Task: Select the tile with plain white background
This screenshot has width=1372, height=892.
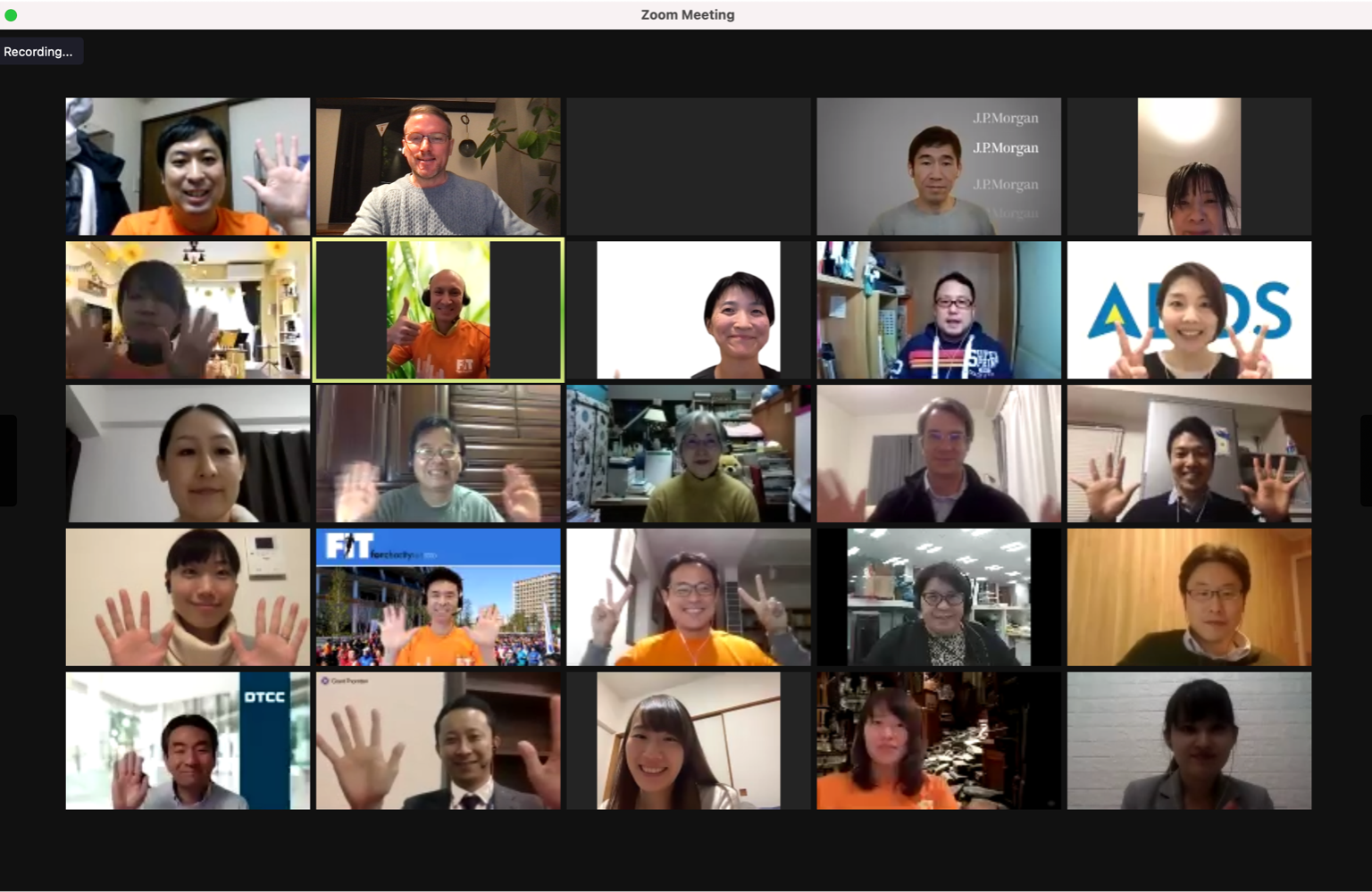Action: pos(688,310)
